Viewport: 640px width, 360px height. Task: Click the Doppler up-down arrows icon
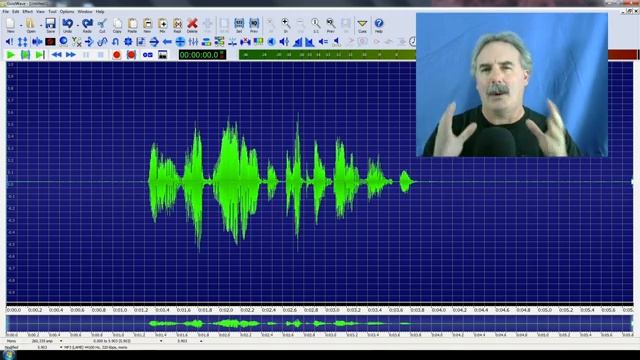[x=22, y=42]
